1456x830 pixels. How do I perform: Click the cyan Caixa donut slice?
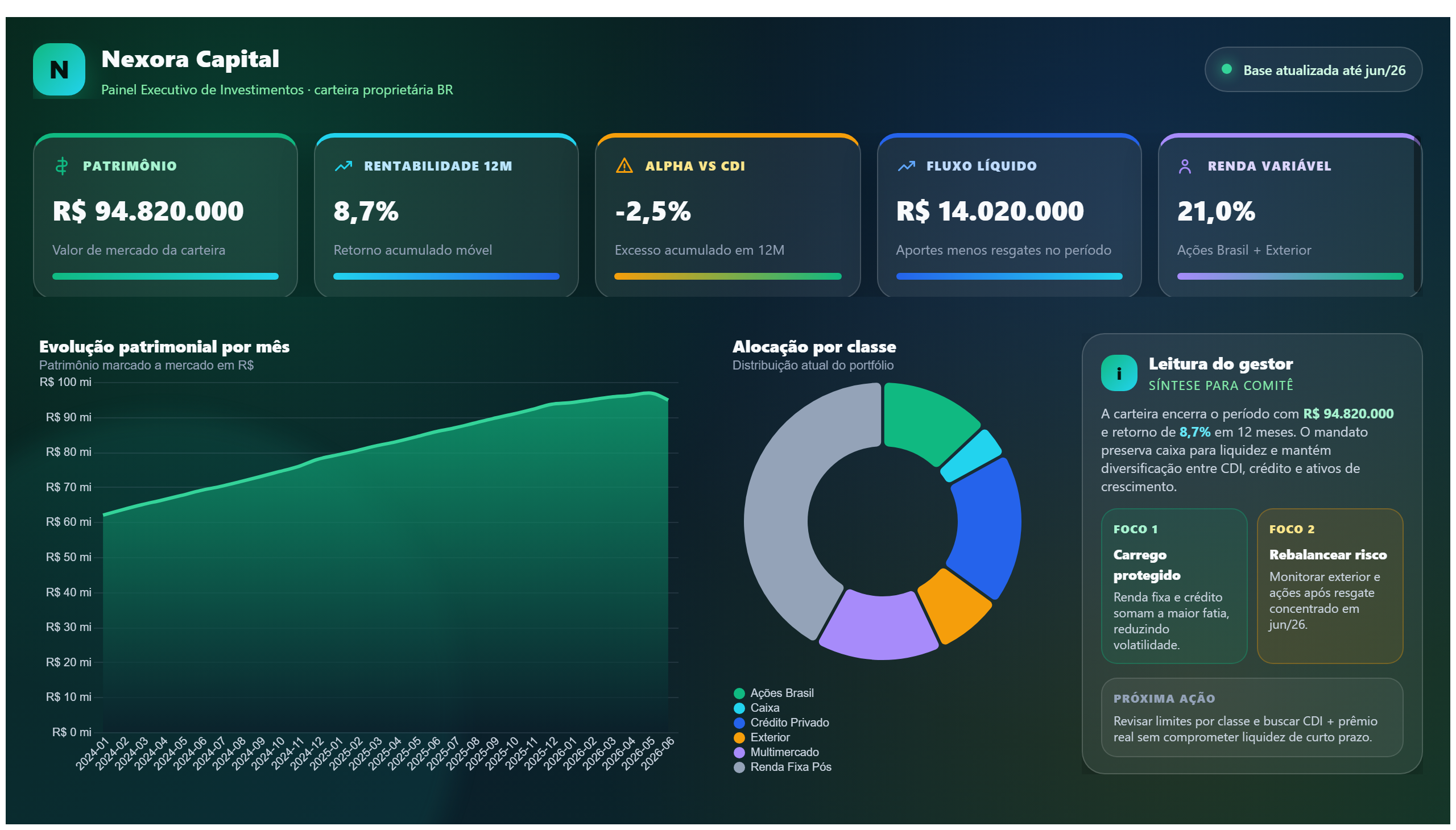971,456
